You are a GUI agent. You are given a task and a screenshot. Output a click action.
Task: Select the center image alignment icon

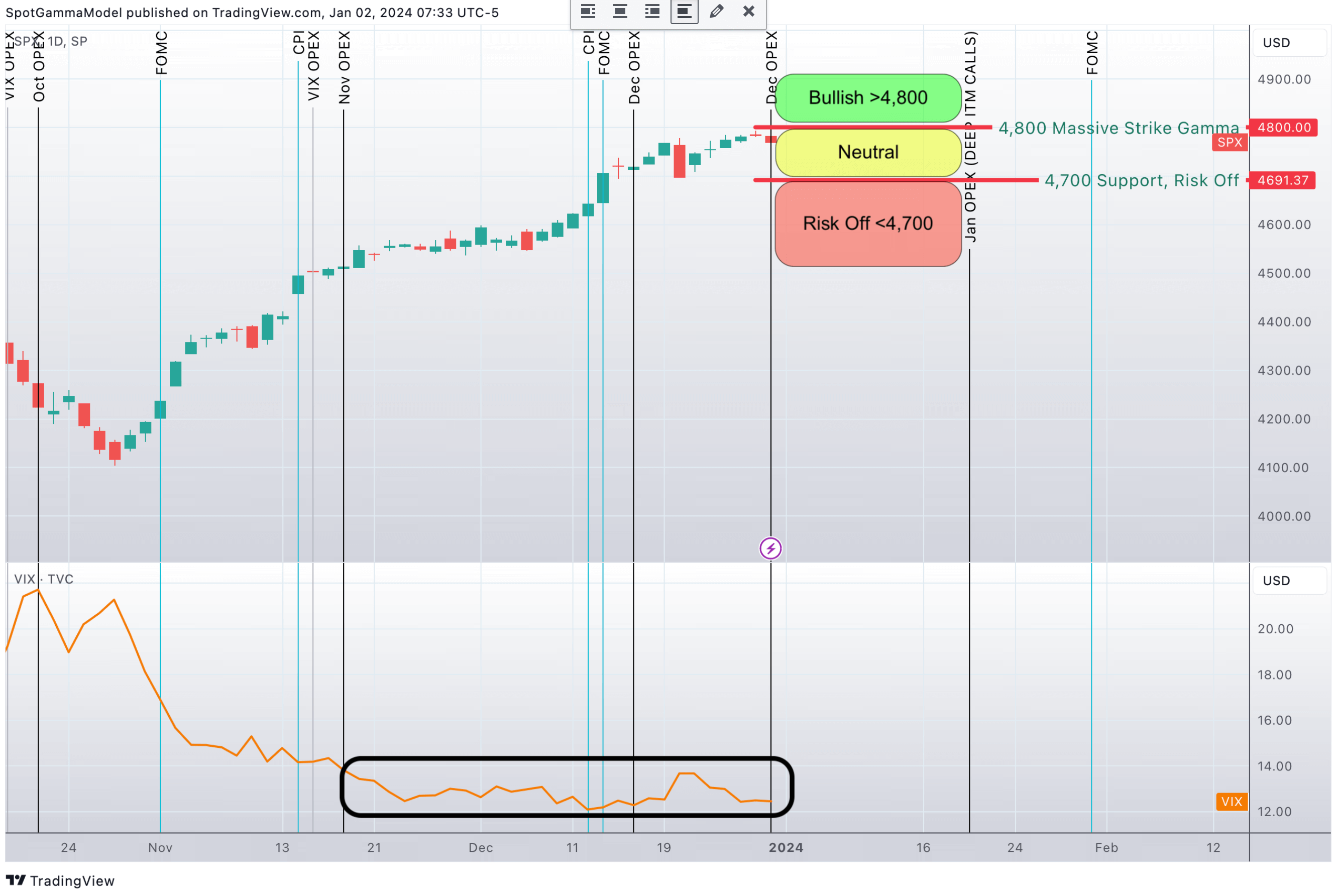point(620,11)
